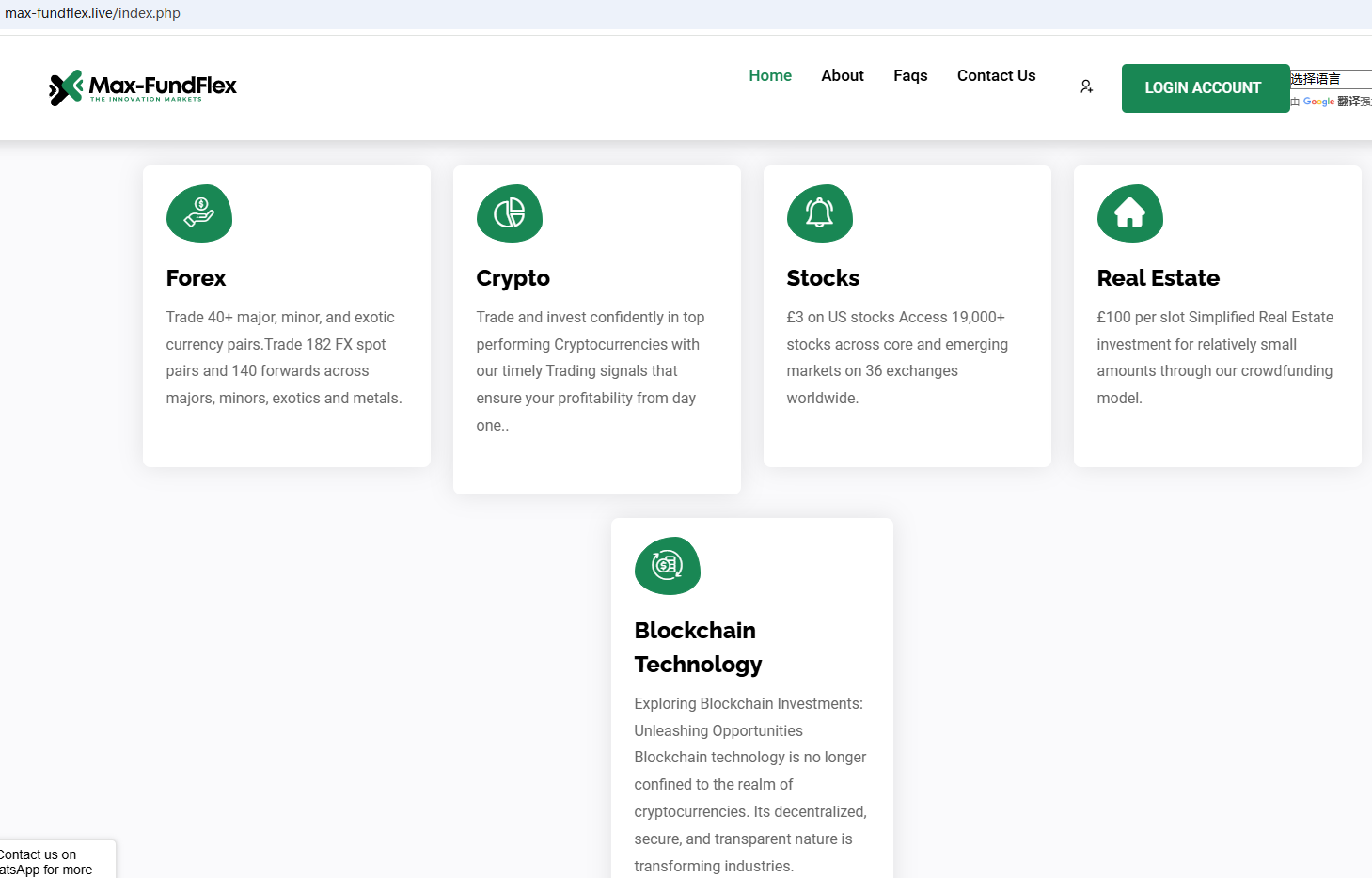The image size is (1372, 878).
Task: Click the Stocks card title
Action: tap(823, 278)
